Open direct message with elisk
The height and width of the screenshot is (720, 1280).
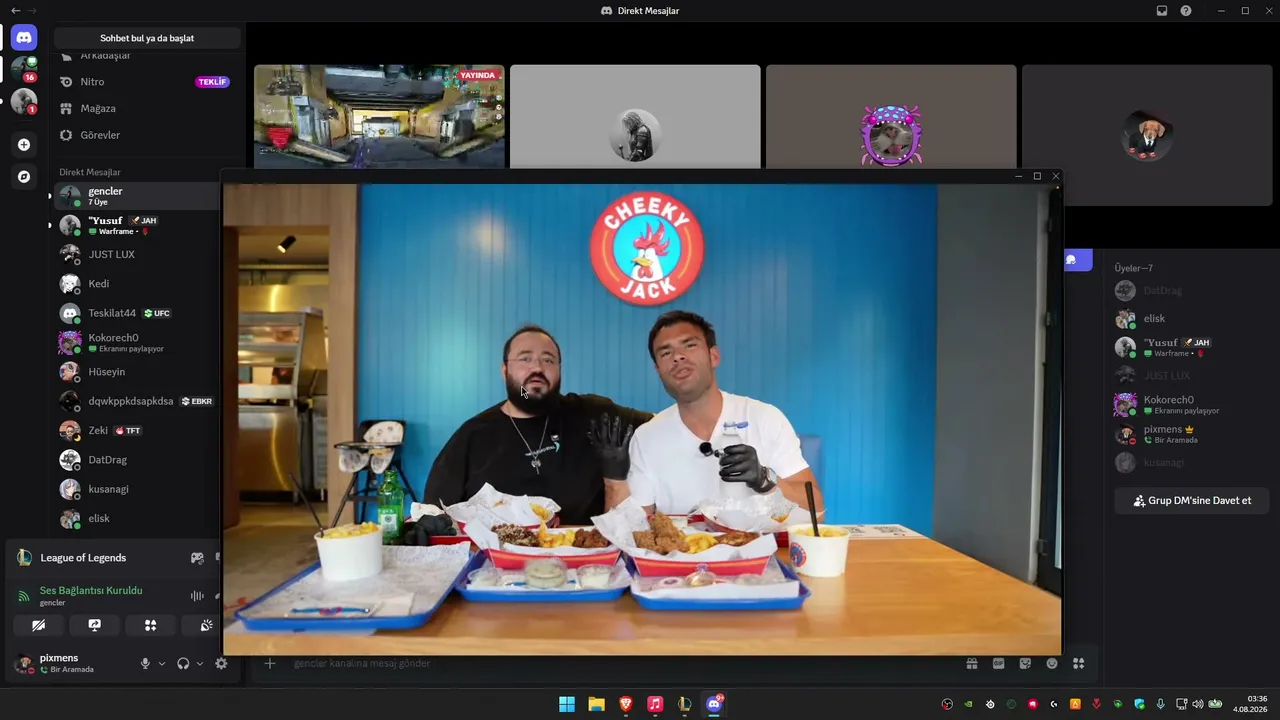point(138,519)
